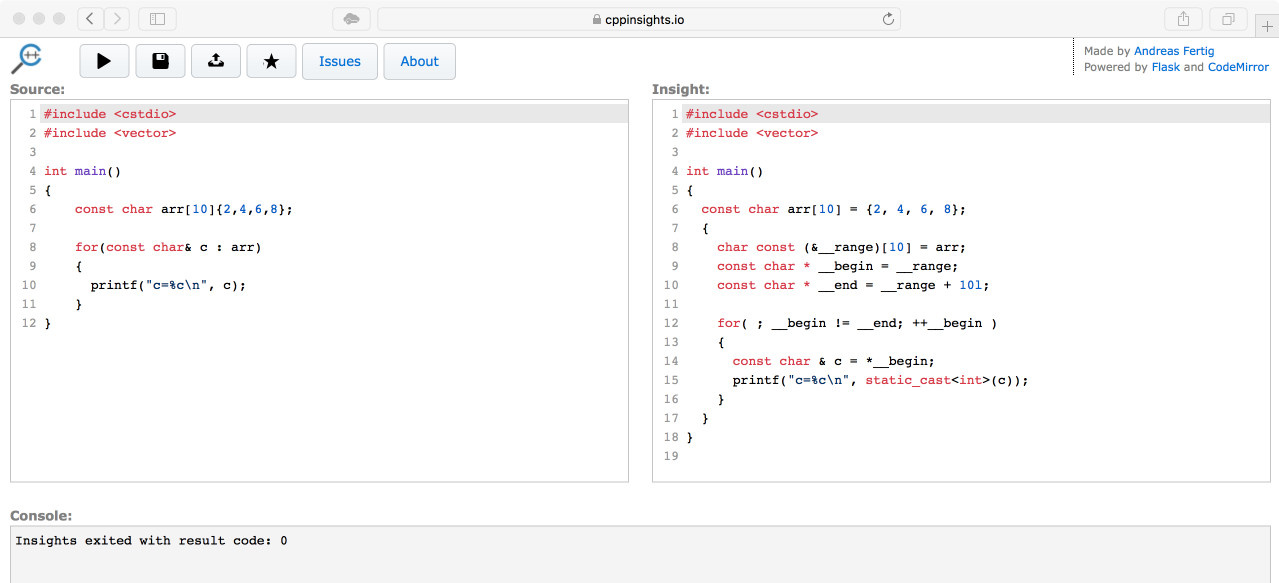Place cursor on printf line in Source editor

168,285
